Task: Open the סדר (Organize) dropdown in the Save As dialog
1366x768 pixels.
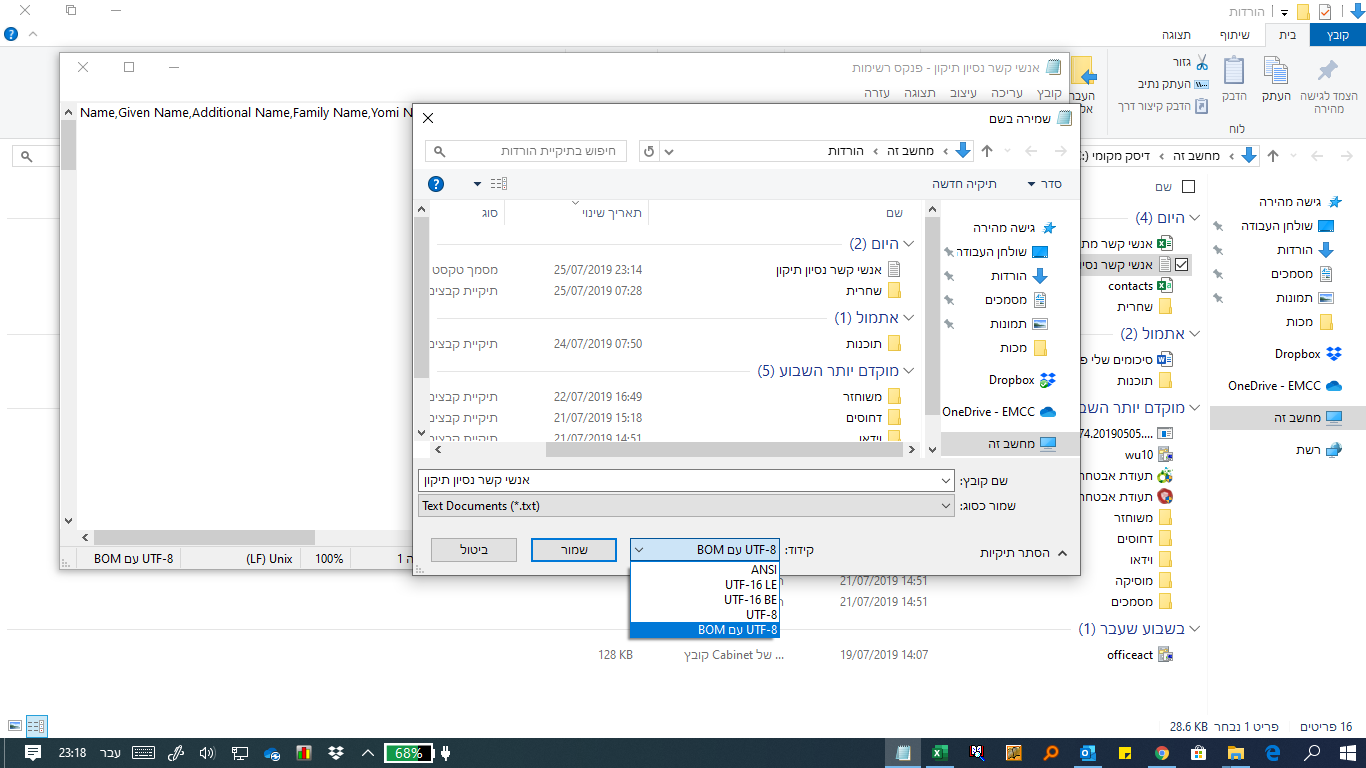Action: [x=1044, y=184]
